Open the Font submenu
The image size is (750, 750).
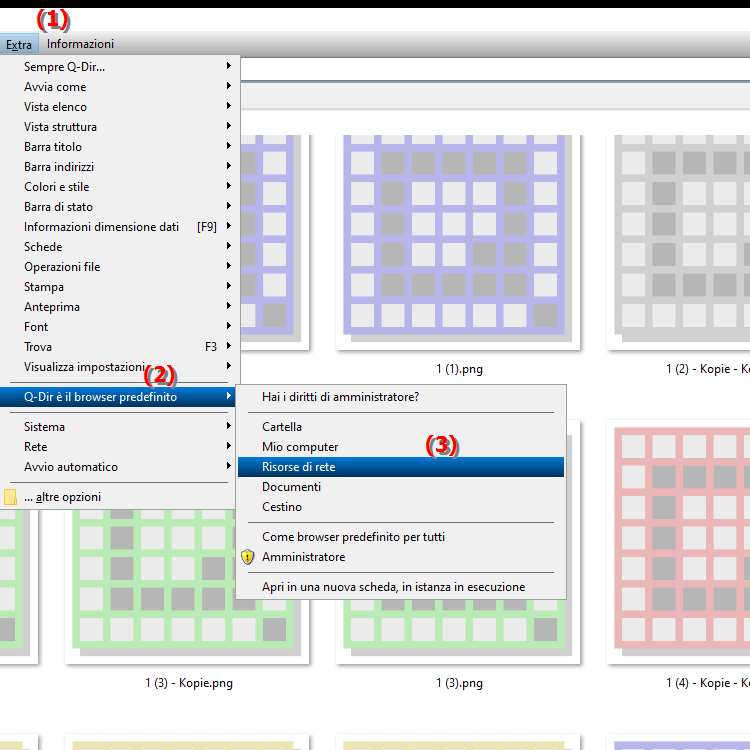click(x=119, y=327)
